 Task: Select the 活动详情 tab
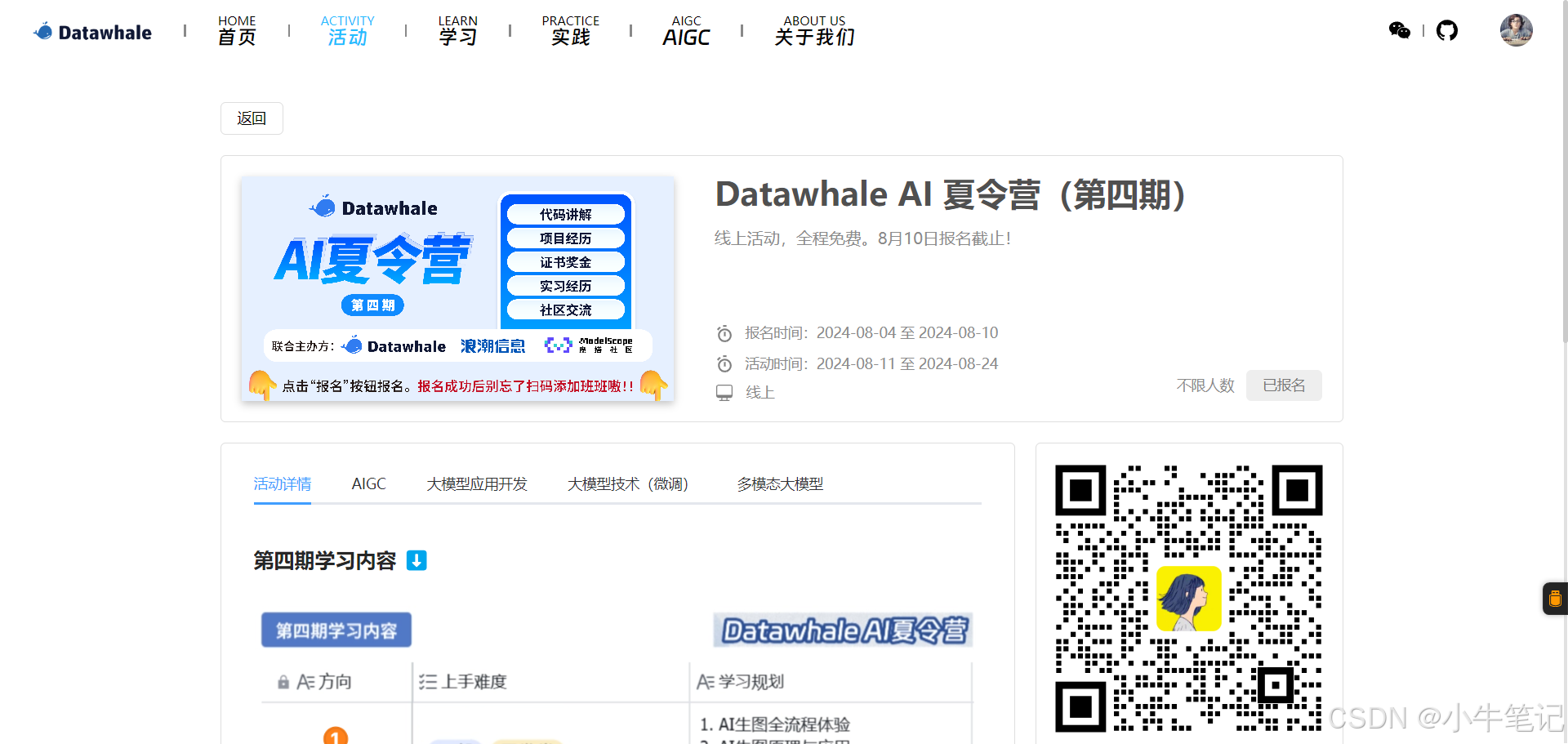[283, 484]
